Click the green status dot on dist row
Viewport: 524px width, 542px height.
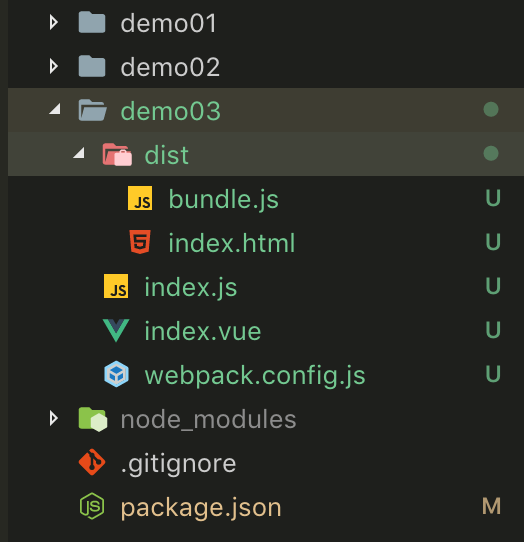pos(491,153)
